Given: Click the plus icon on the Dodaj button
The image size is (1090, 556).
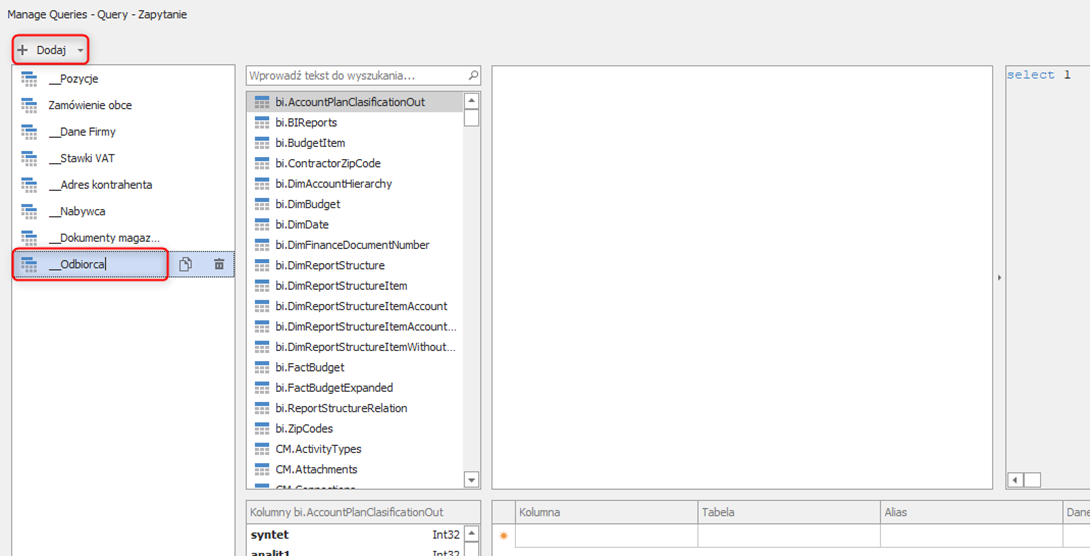Looking at the screenshot, I should (23, 50).
